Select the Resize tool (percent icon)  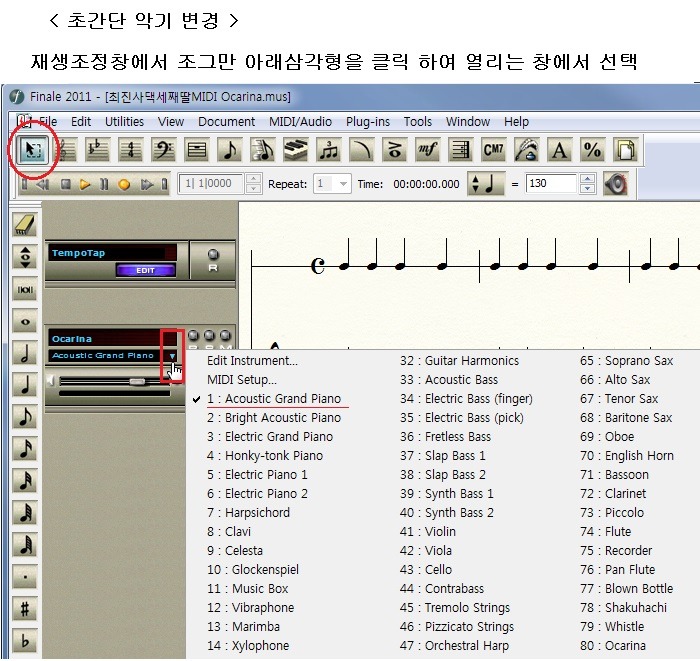pyautogui.click(x=592, y=150)
